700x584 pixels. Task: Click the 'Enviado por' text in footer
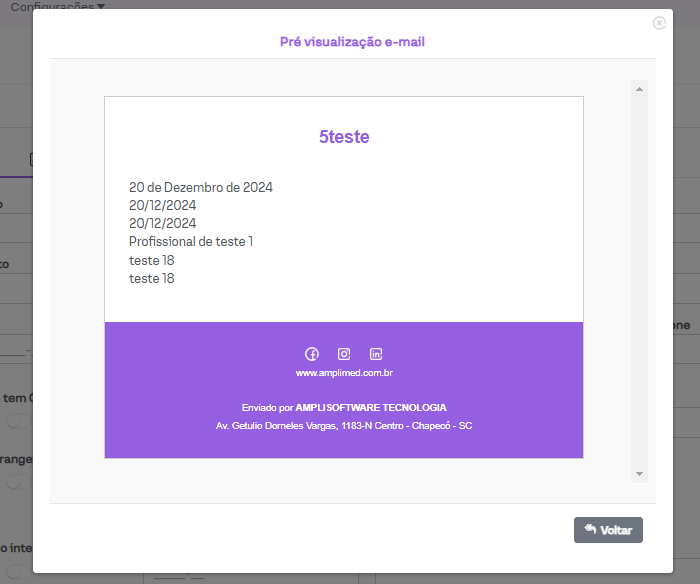pos(267,408)
